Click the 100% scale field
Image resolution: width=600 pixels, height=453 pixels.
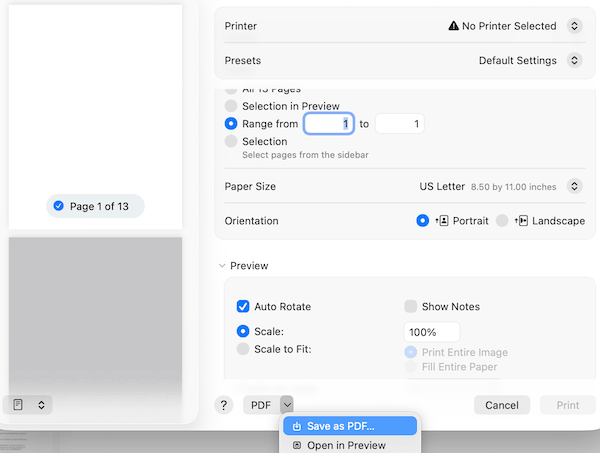tap(432, 332)
